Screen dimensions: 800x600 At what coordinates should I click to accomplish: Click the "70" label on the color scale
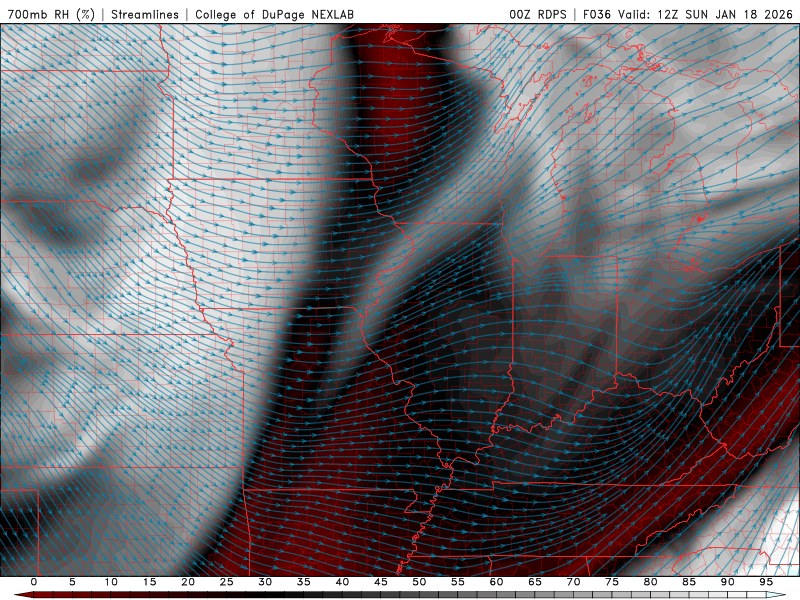click(x=573, y=582)
